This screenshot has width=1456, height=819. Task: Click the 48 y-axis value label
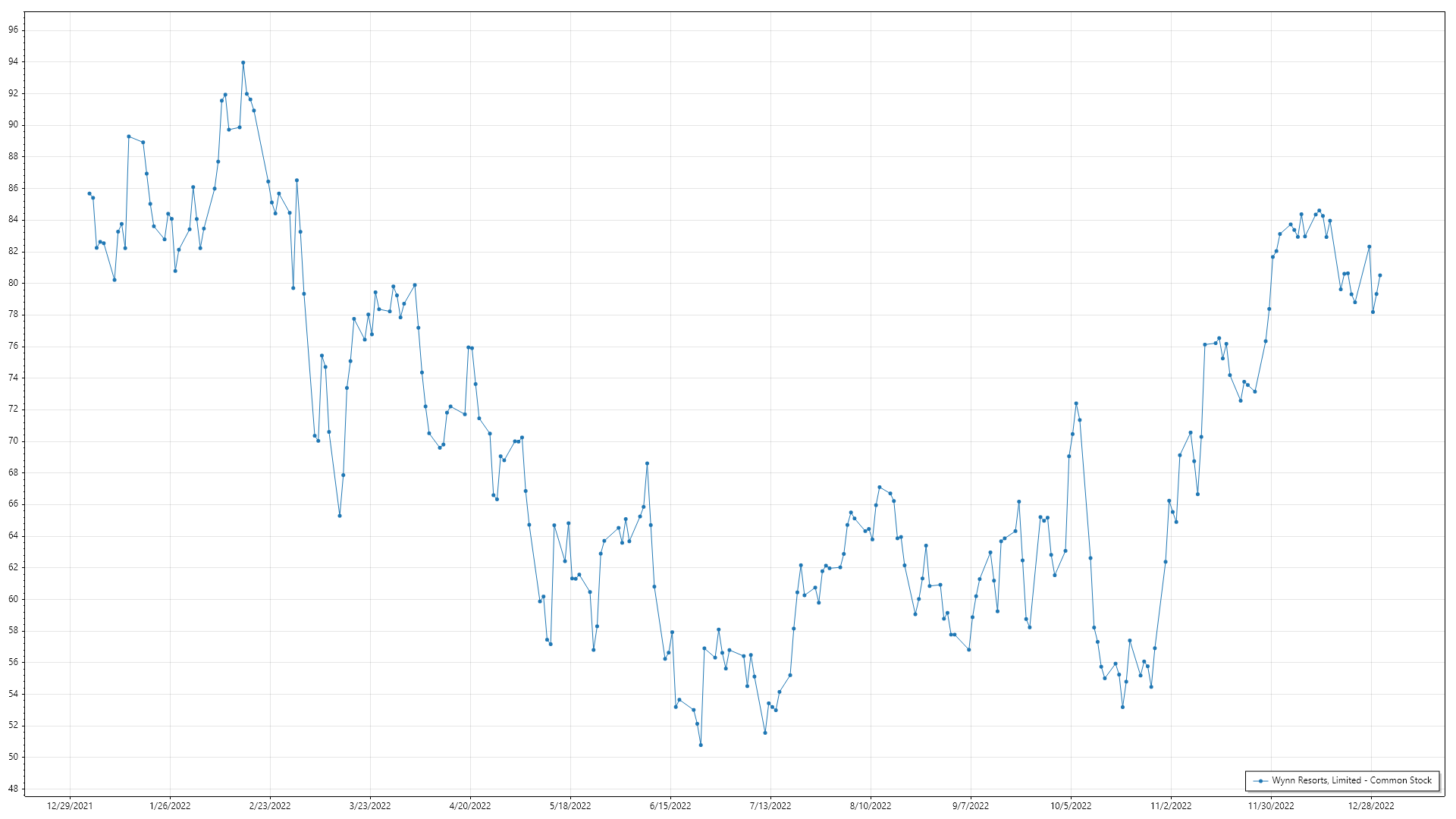pos(14,789)
